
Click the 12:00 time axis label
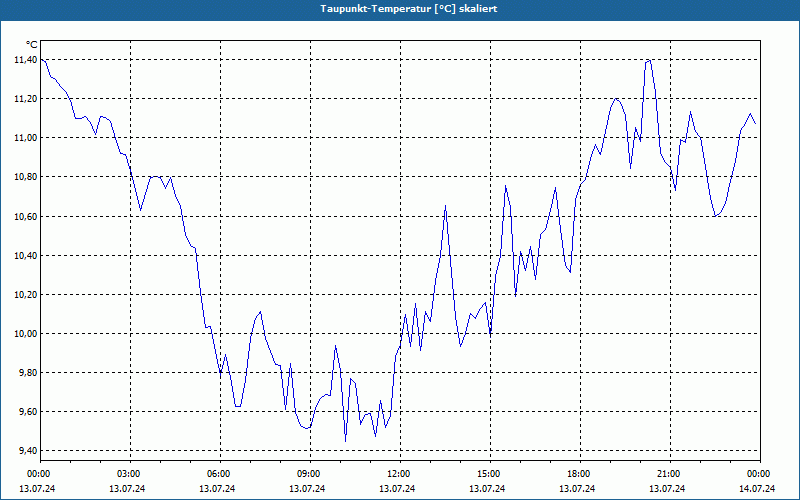(397, 474)
